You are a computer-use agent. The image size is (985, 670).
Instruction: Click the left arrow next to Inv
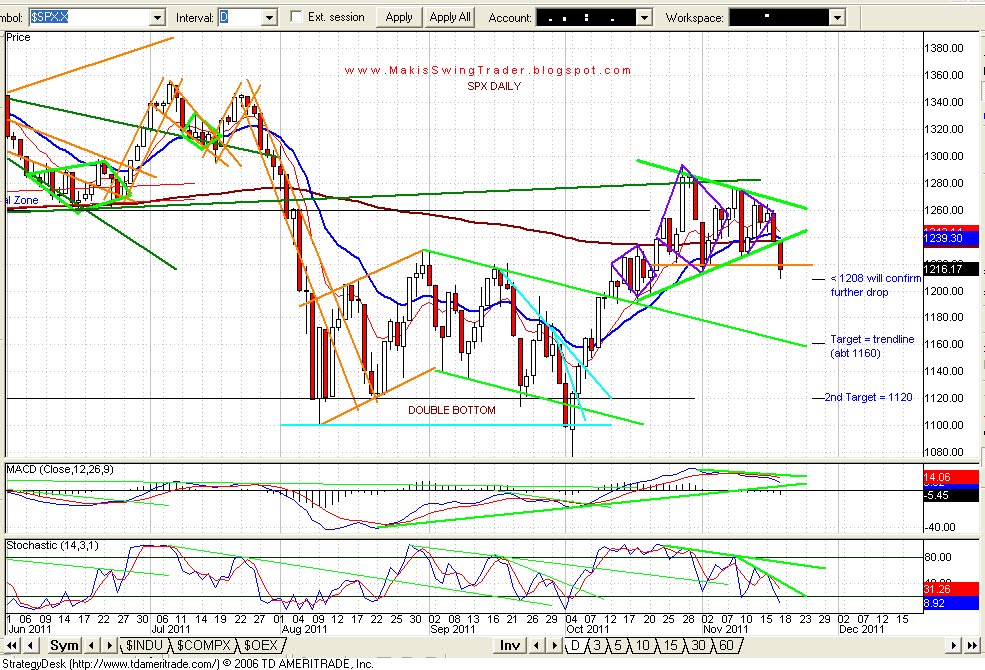536,645
